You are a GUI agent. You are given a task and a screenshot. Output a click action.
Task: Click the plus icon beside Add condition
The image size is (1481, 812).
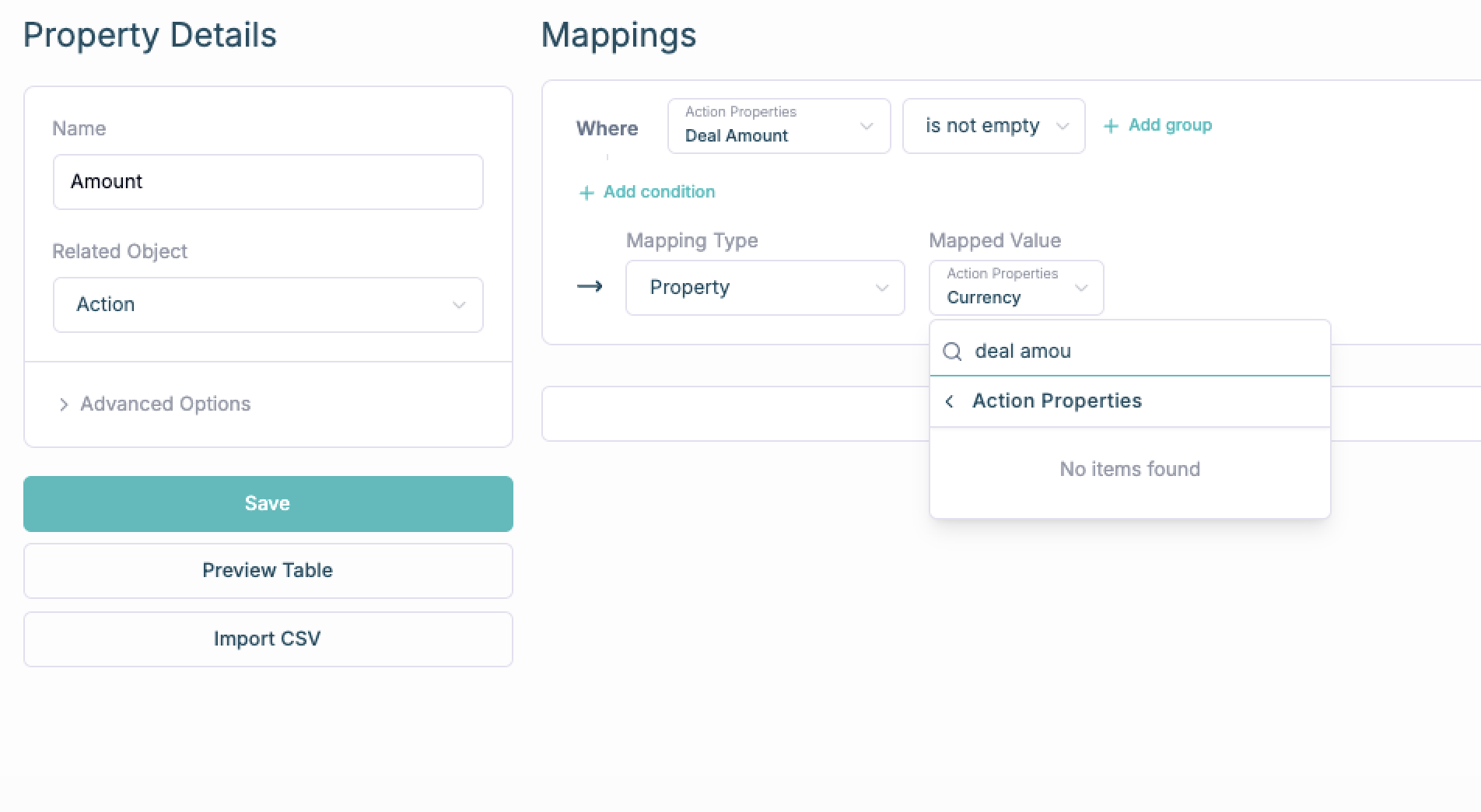pyautogui.click(x=586, y=193)
